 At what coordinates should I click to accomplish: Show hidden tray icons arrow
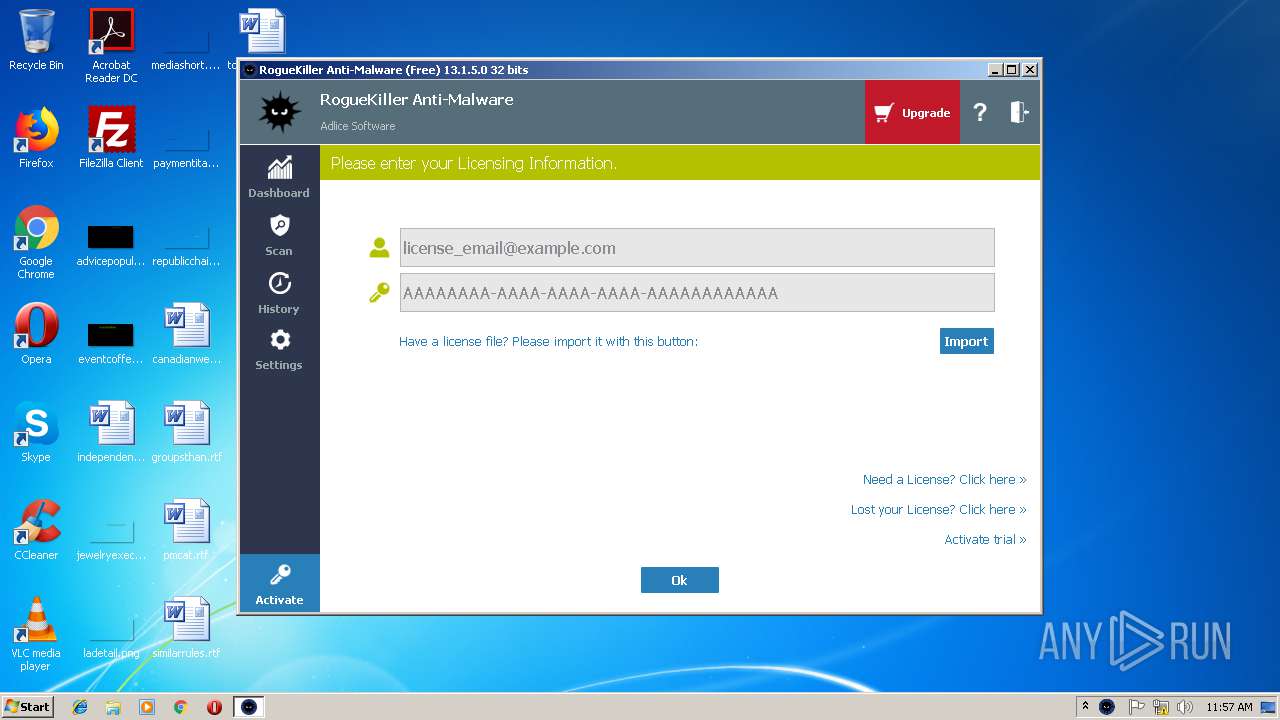click(1085, 706)
